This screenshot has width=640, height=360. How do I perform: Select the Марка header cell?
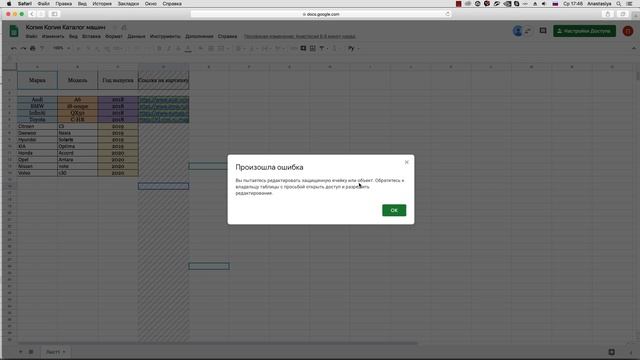tap(37, 80)
